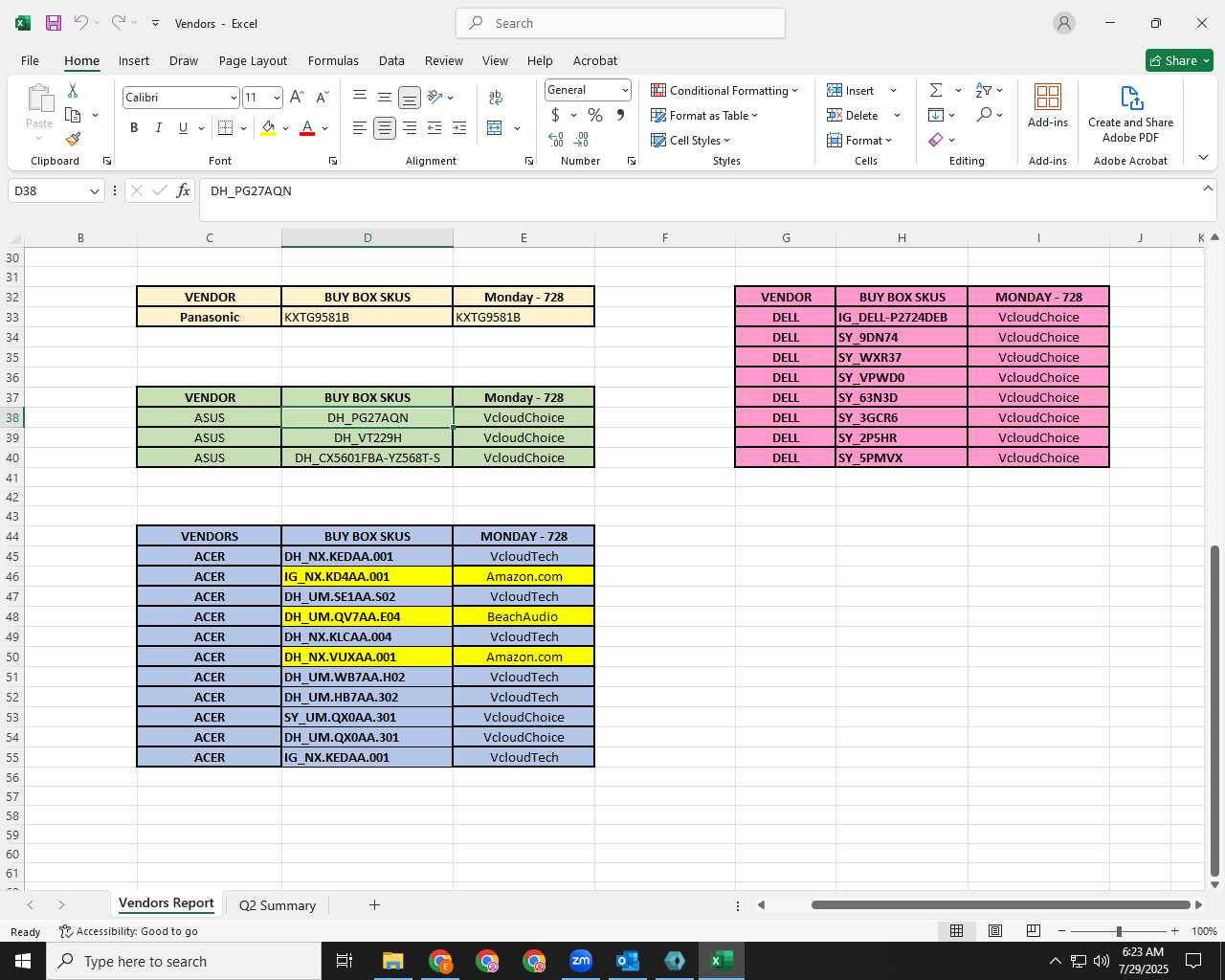Toggle Wrap Text
The image size is (1225, 980).
pyautogui.click(x=496, y=97)
